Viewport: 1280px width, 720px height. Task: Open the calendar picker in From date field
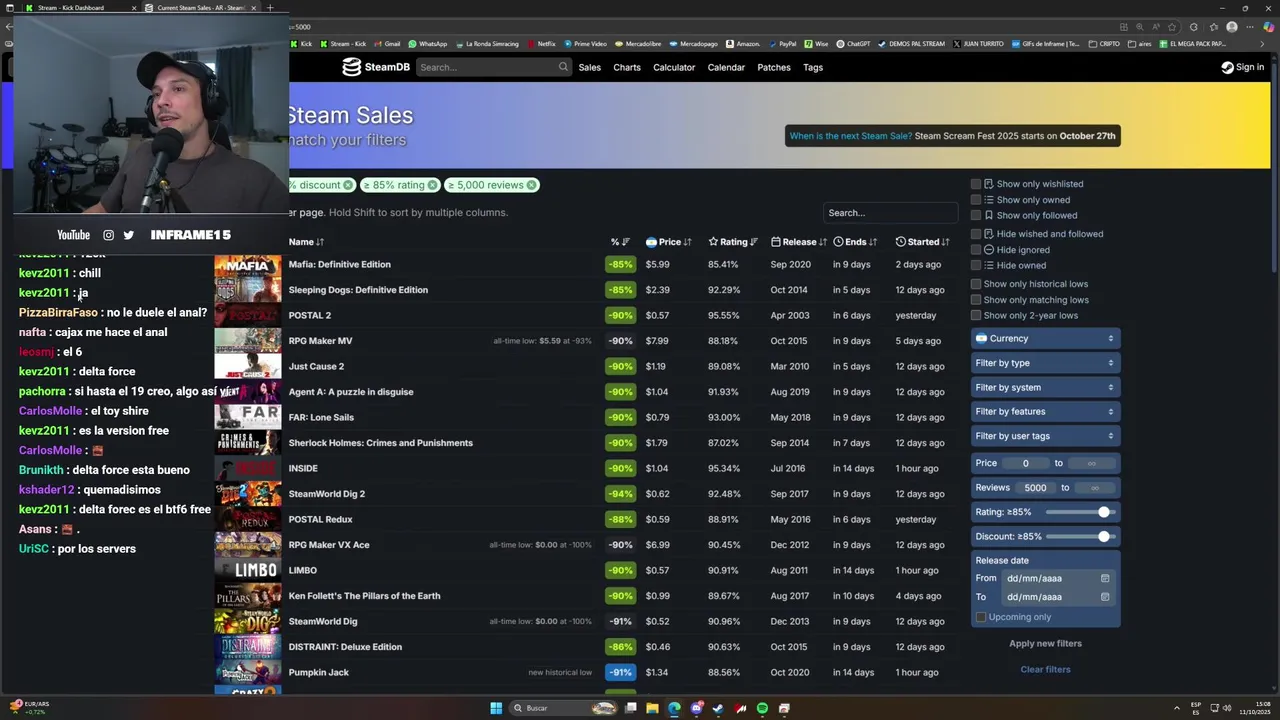coord(1105,578)
